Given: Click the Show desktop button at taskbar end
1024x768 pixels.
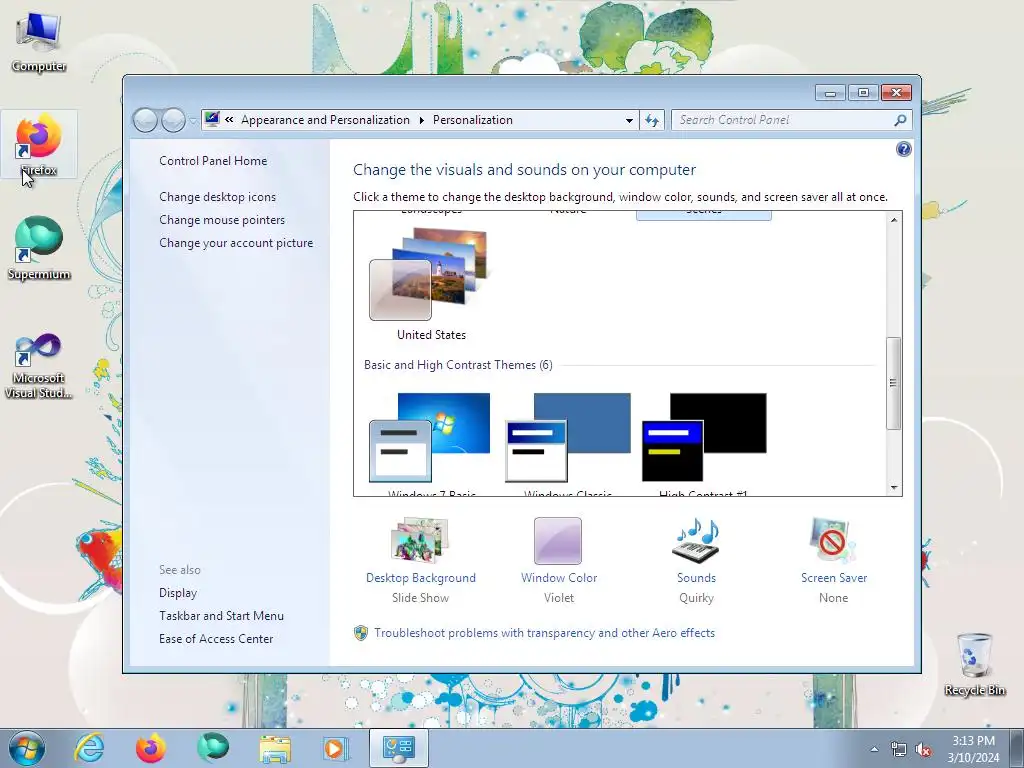Looking at the screenshot, I should [x=1017, y=748].
